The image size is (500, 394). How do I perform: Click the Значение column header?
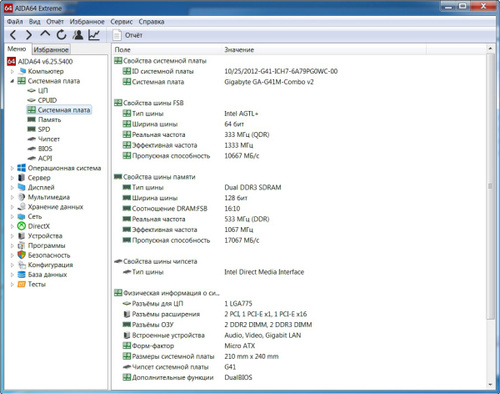324,50
